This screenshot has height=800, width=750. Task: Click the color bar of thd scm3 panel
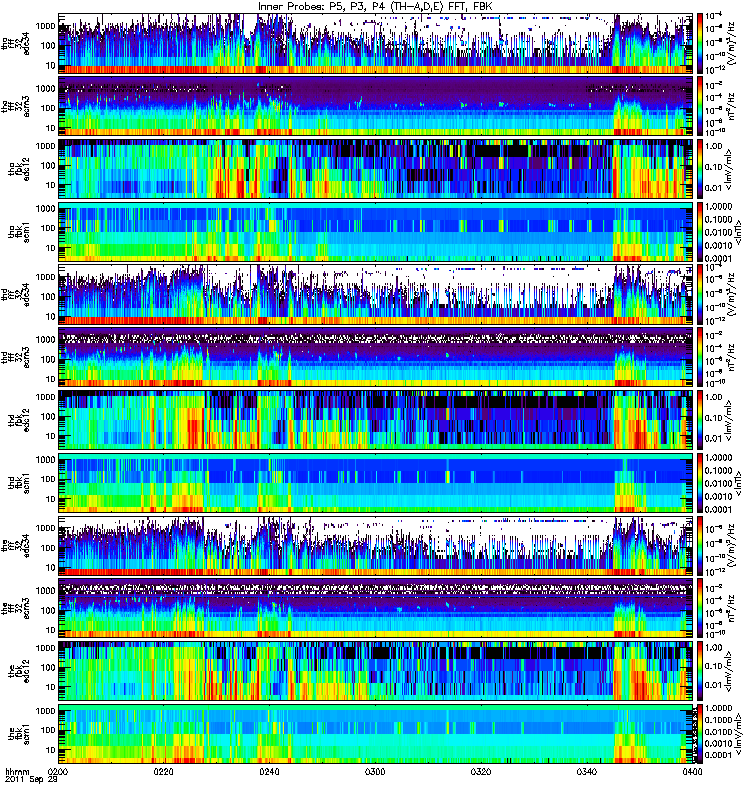(699, 358)
